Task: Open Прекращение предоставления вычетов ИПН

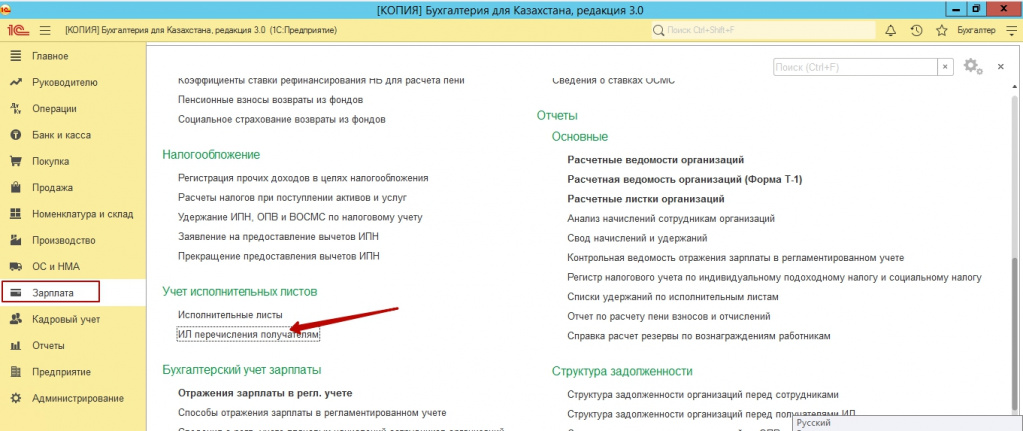Action: [x=279, y=256]
